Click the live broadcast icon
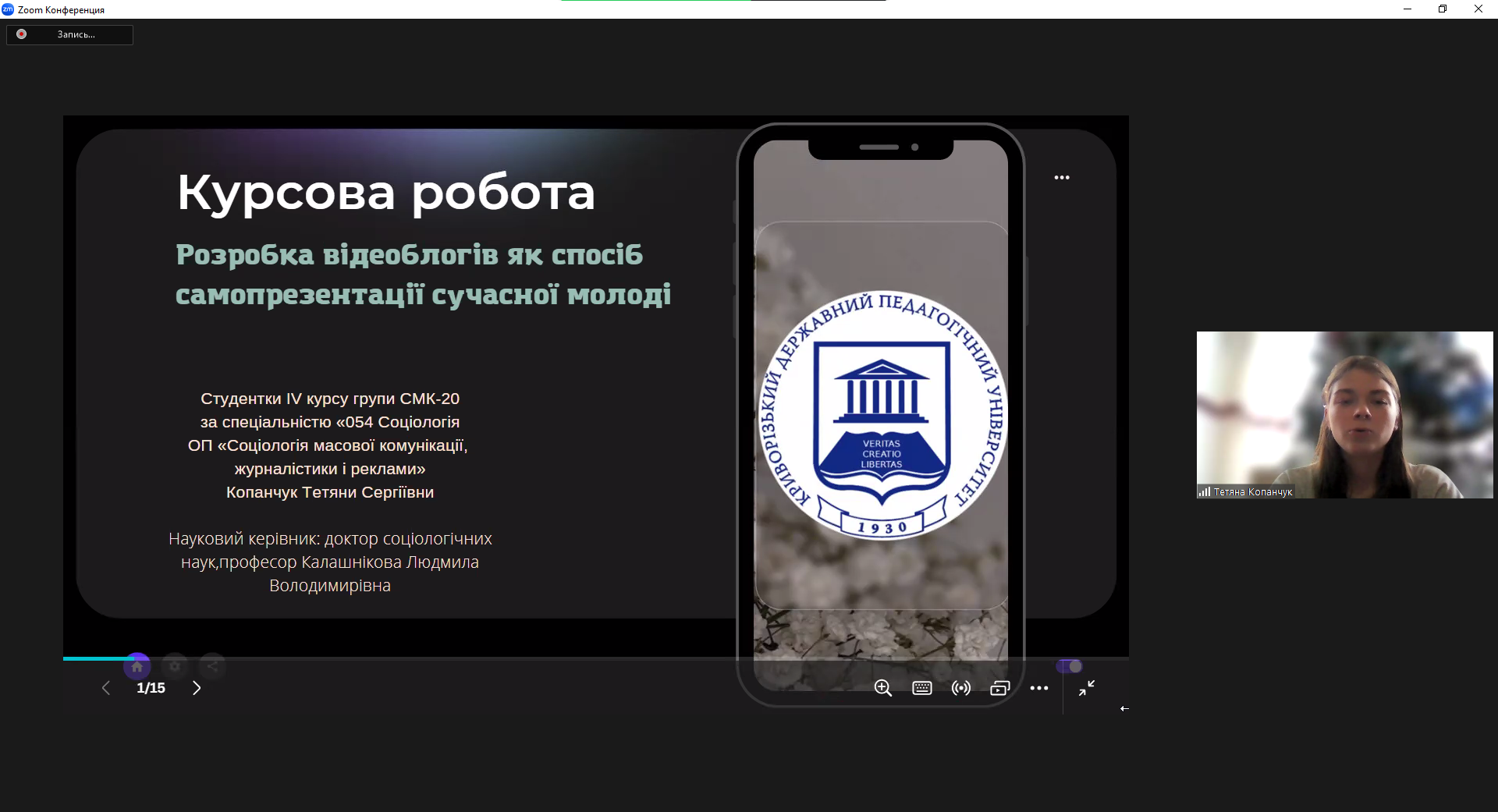The image size is (1498, 812). pyautogui.click(x=960, y=688)
